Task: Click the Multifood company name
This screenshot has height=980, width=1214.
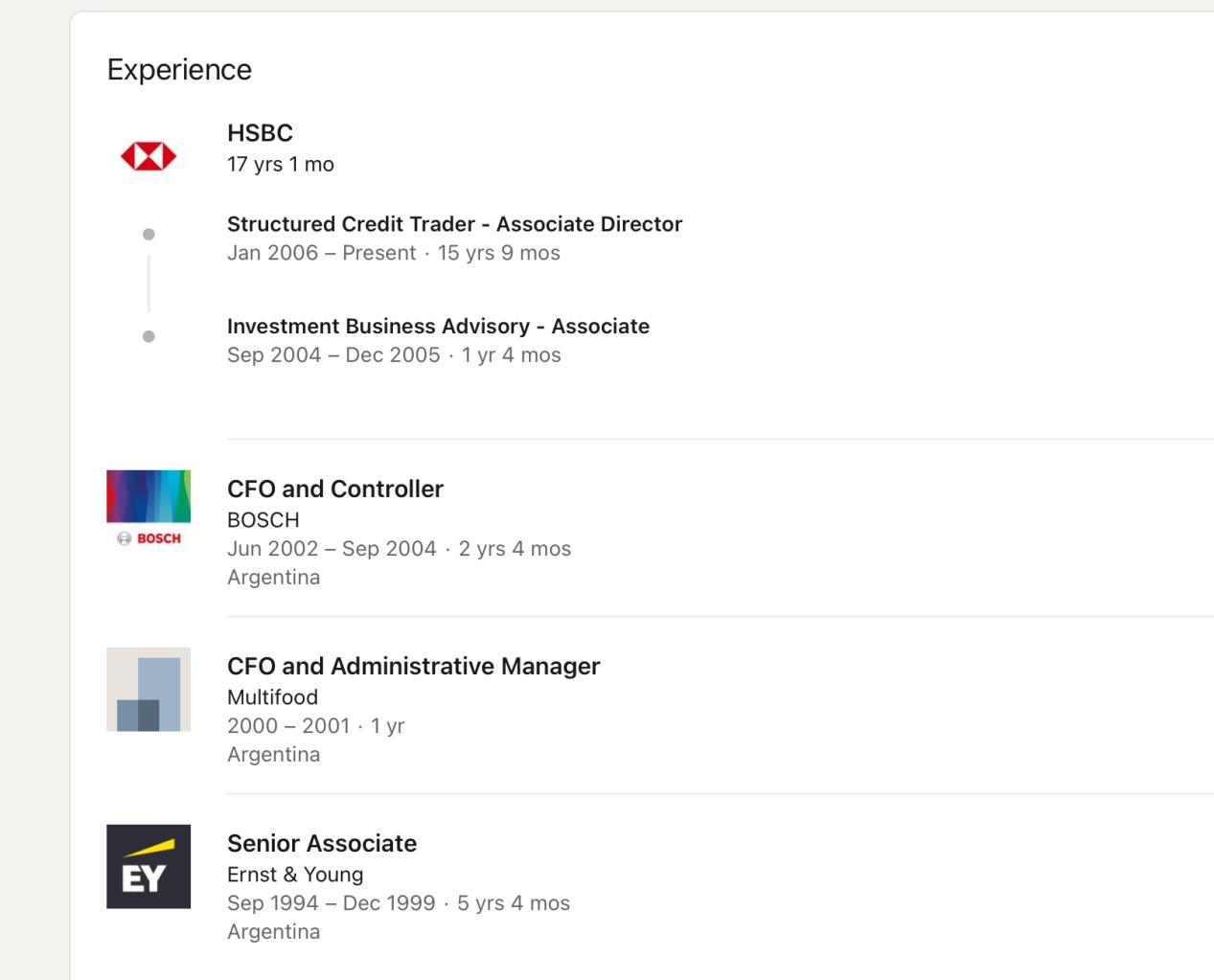Action: pos(272,697)
